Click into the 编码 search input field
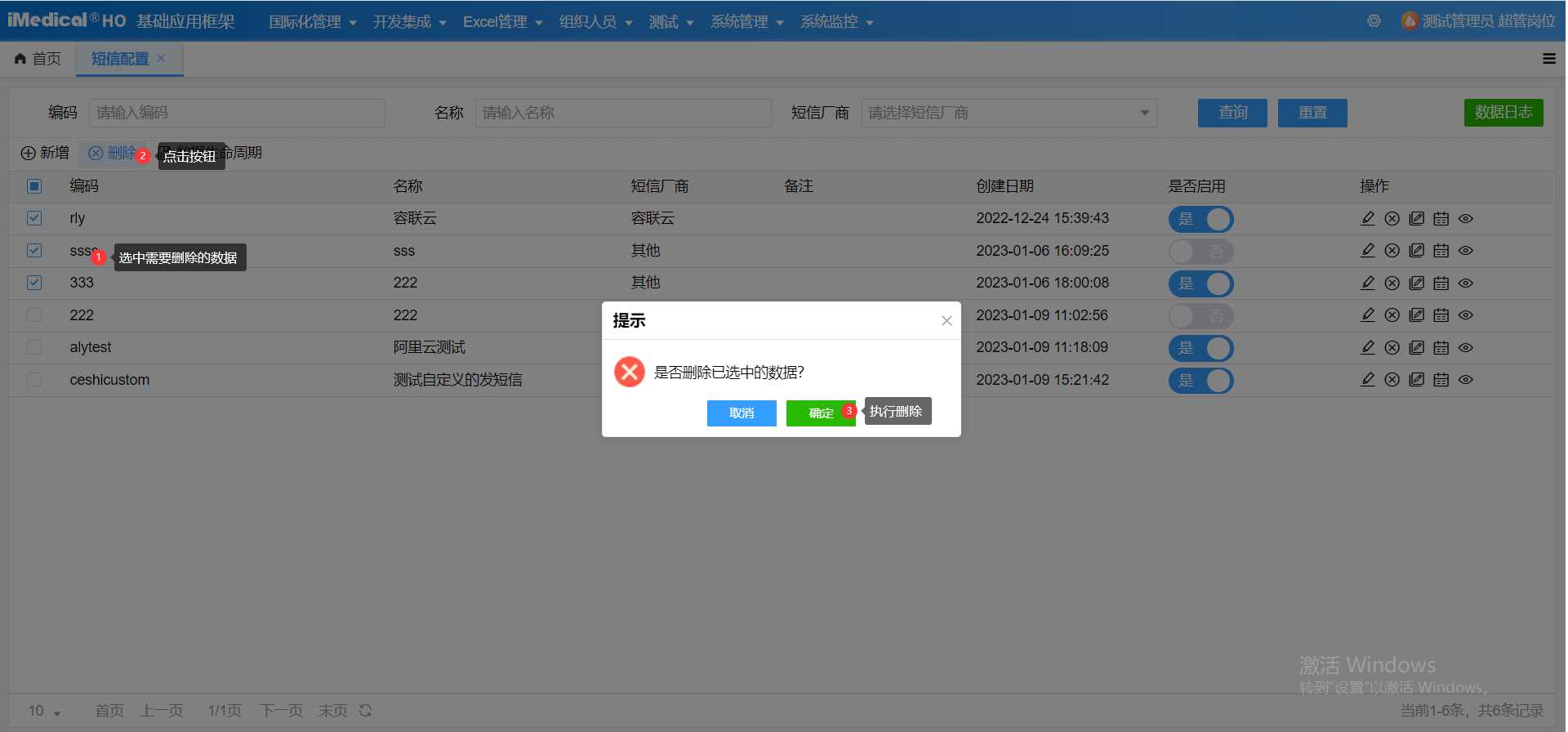1568x732 pixels. click(x=237, y=113)
